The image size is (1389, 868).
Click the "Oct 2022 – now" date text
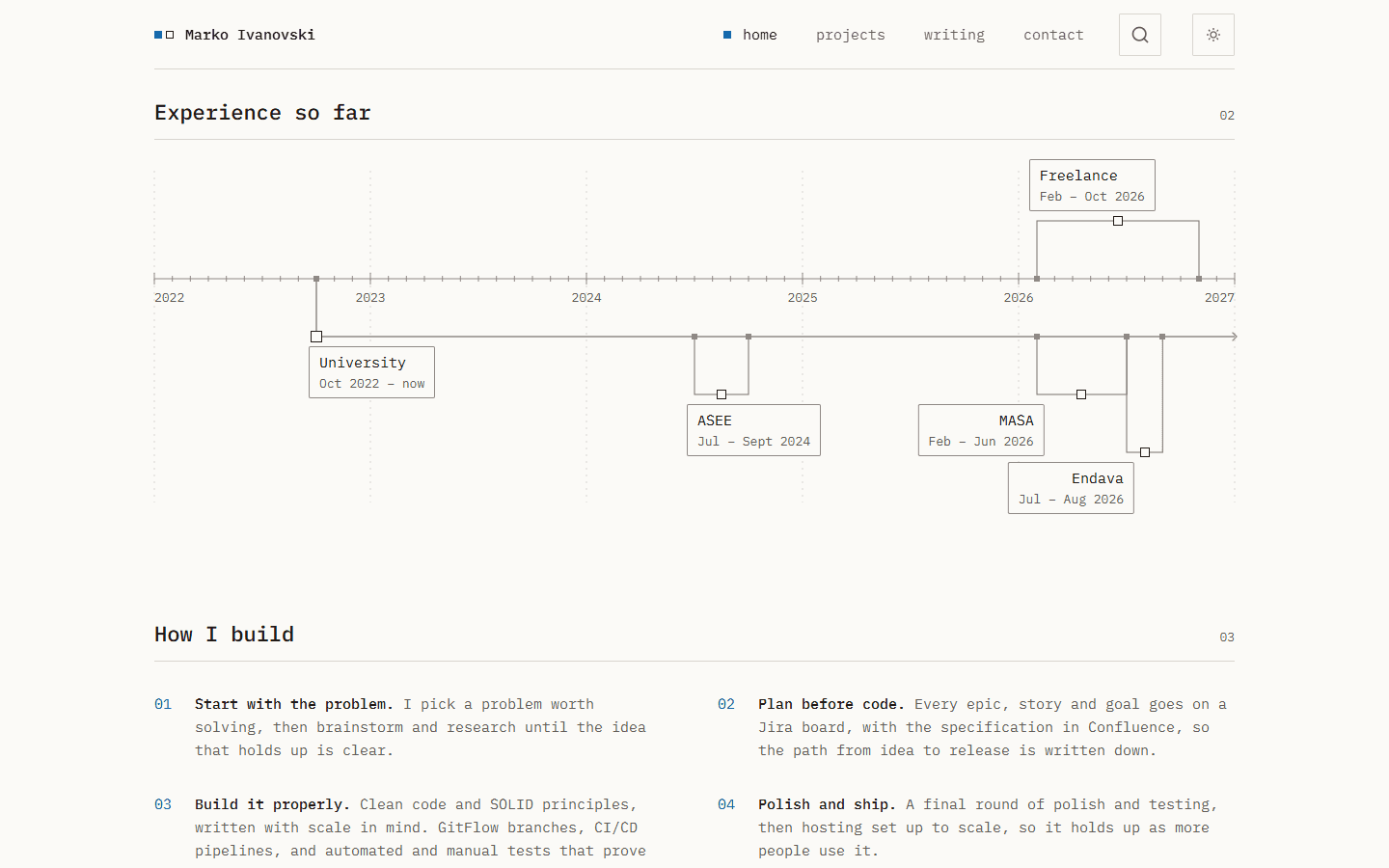click(x=372, y=384)
